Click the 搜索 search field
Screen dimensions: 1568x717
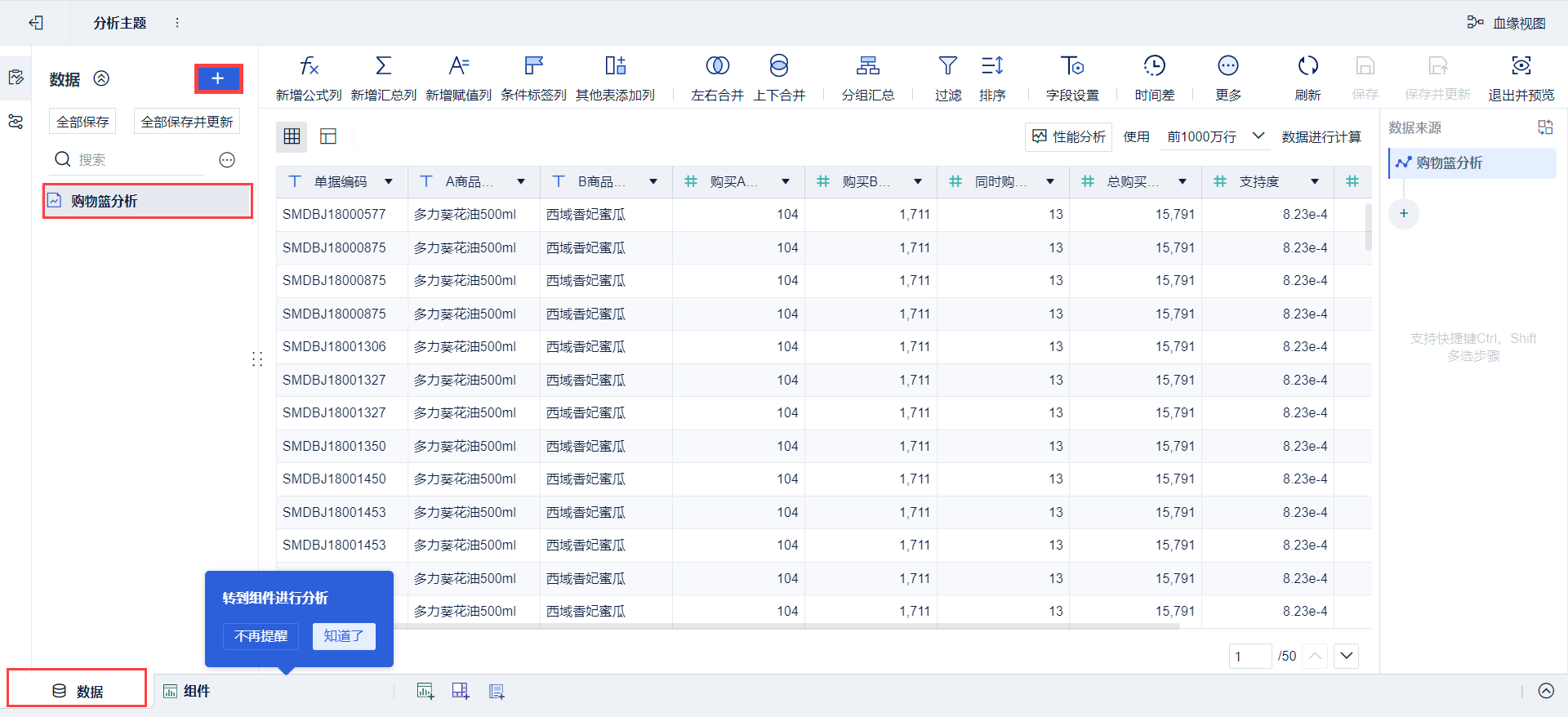[139, 160]
